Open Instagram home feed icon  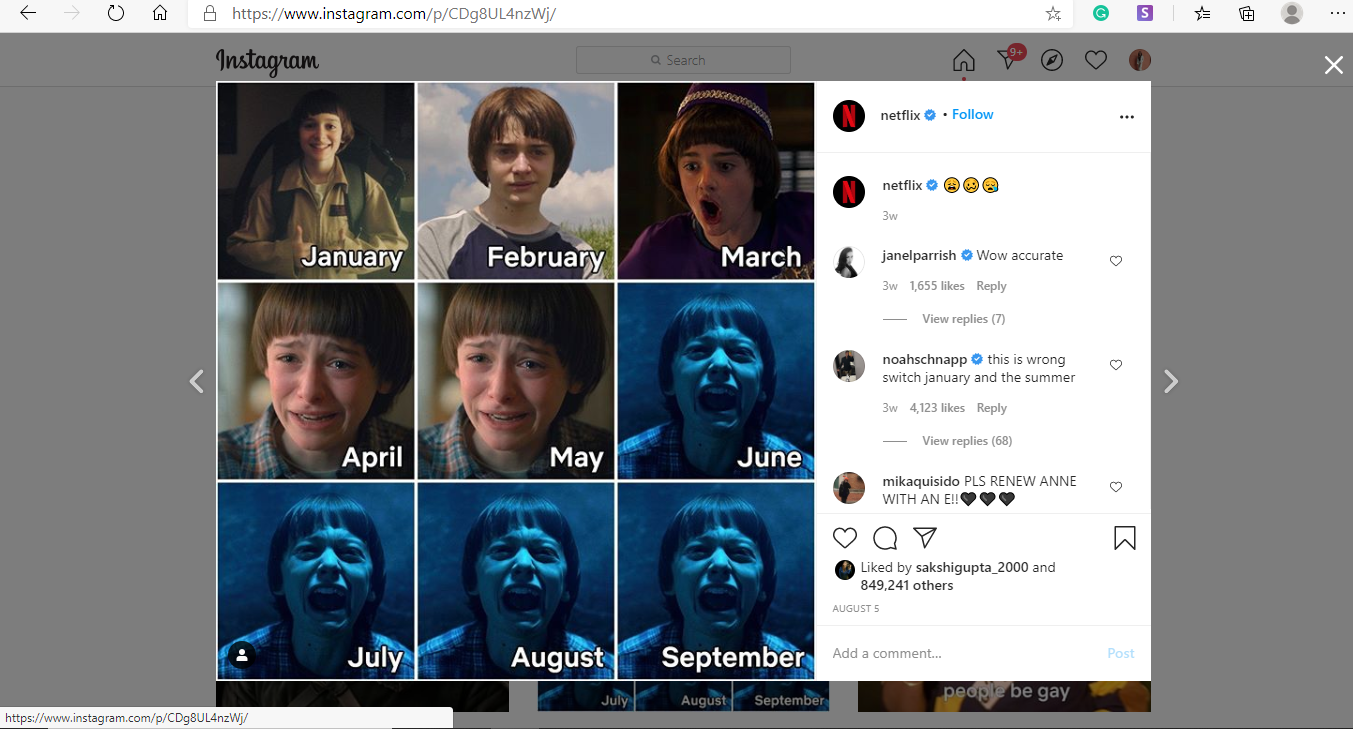(963, 60)
